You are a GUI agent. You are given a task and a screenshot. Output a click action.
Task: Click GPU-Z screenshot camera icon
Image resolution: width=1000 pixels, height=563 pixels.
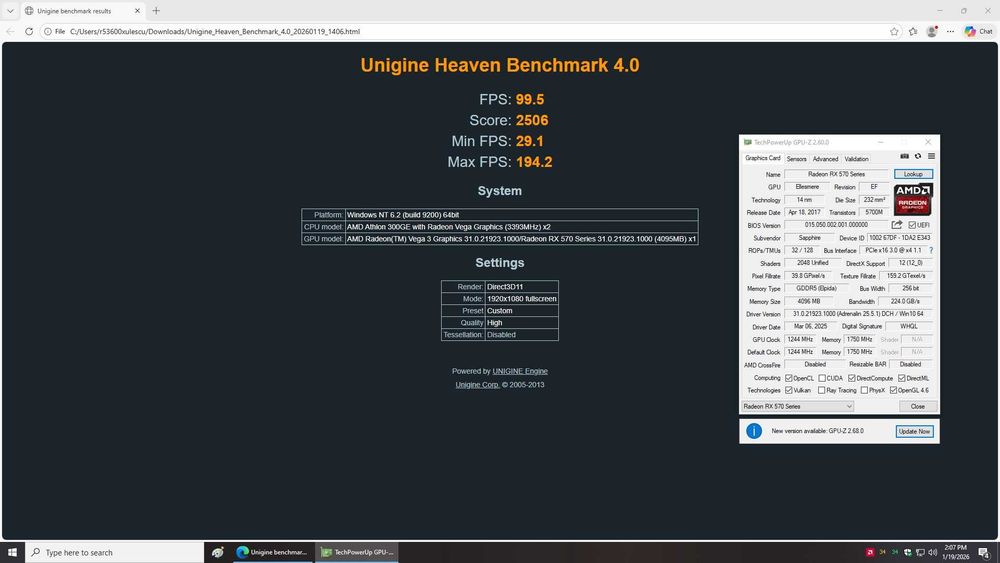[x=904, y=156]
